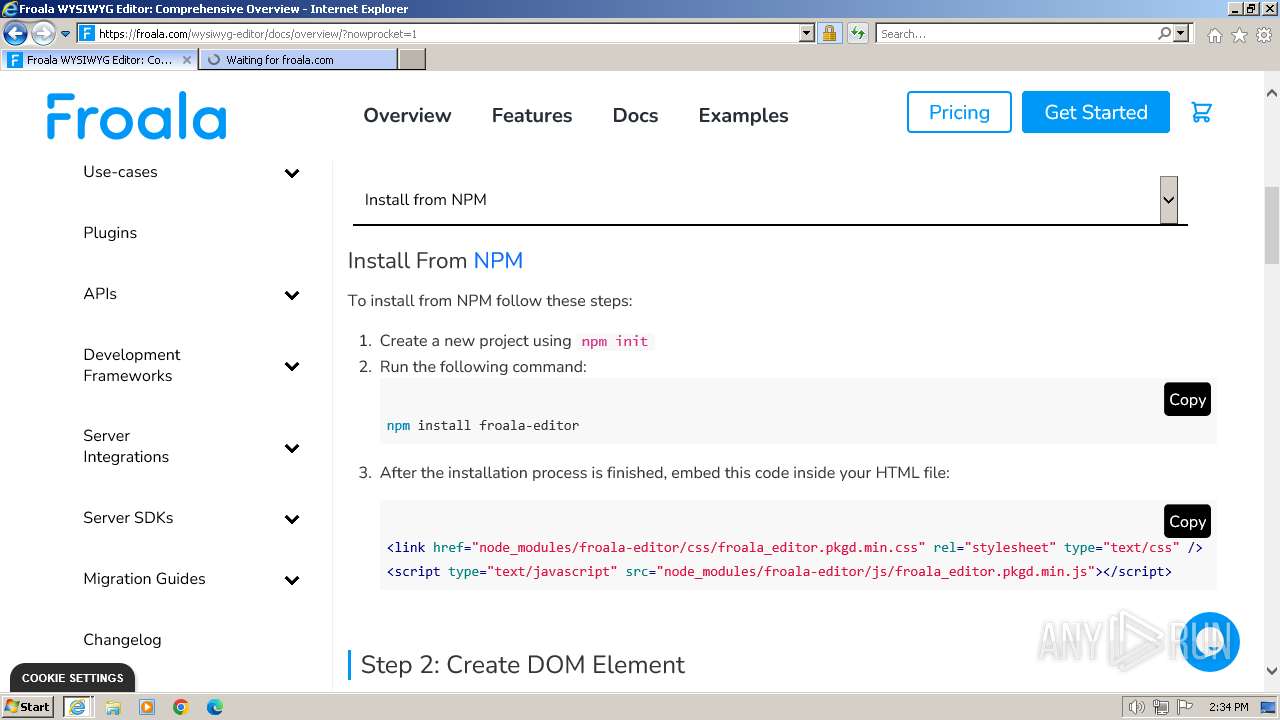
Task: Click the scrollbar up arrow
Action: pyautogui.click(x=1272, y=94)
